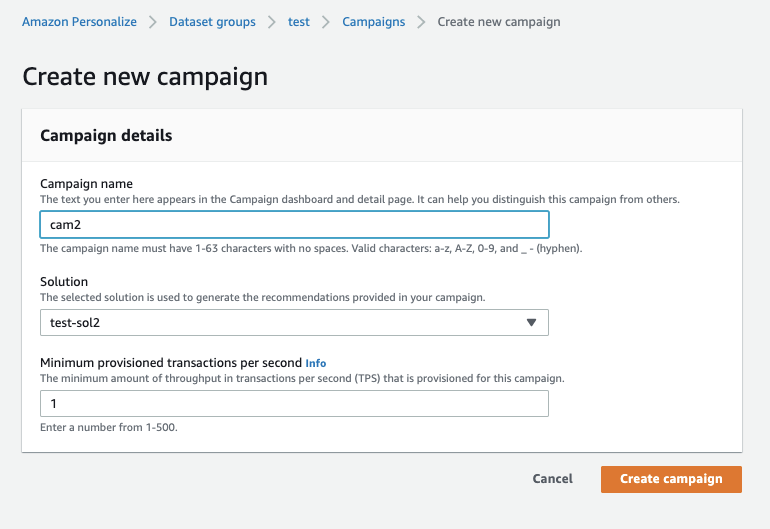Image resolution: width=770 pixels, height=529 pixels.
Task: Click the current Create new campaign breadcrumb
Action: (499, 22)
